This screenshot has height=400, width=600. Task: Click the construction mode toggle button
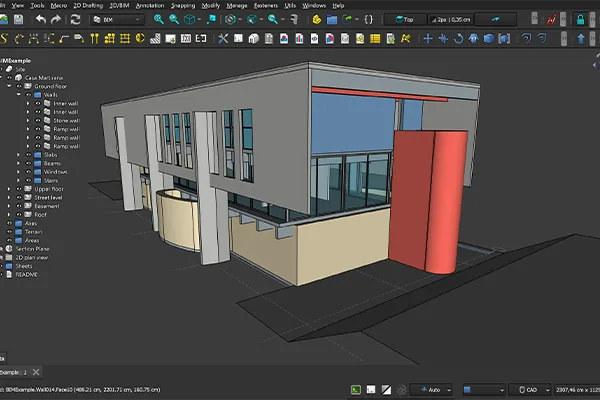[x=496, y=20]
